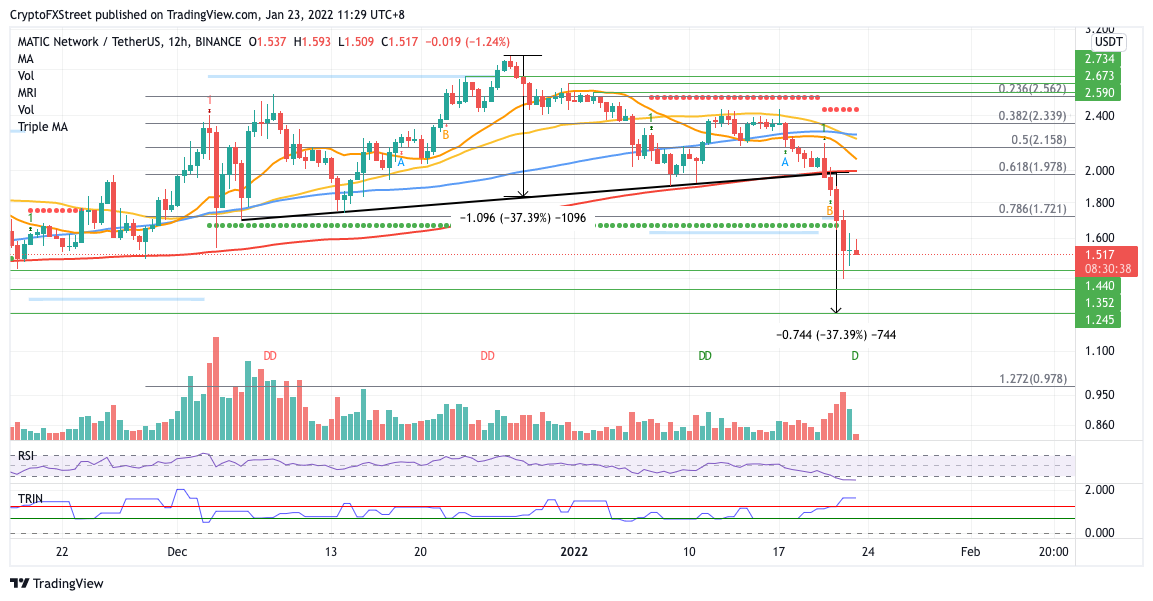Click the green D marker near Jan 24
This screenshot has width=1153, height=601.
[x=854, y=356]
